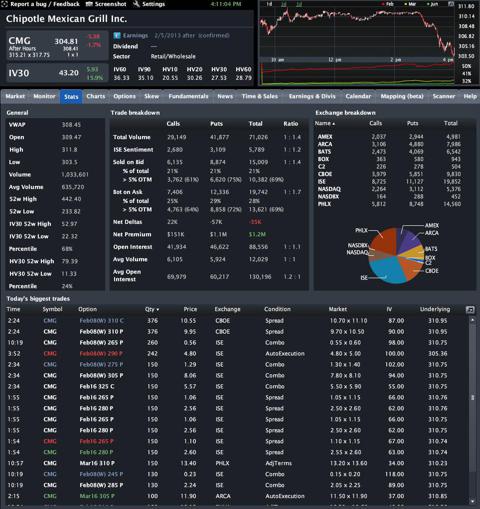Viewport: 480px width, 509px height.
Task: Open the Charts tab
Action: click(x=96, y=96)
